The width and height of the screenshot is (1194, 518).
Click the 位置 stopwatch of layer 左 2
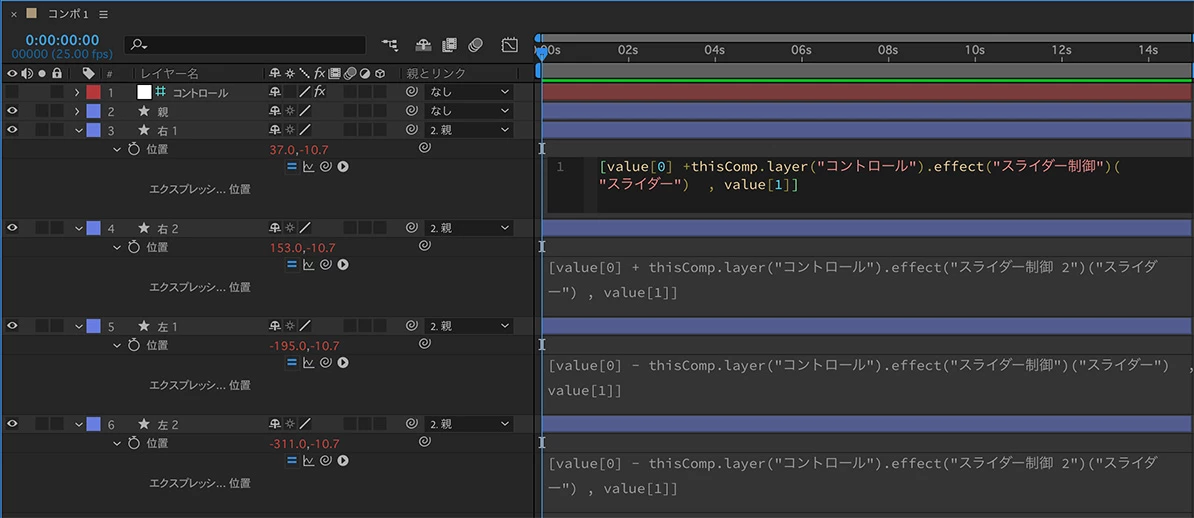click(x=134, y=443)
